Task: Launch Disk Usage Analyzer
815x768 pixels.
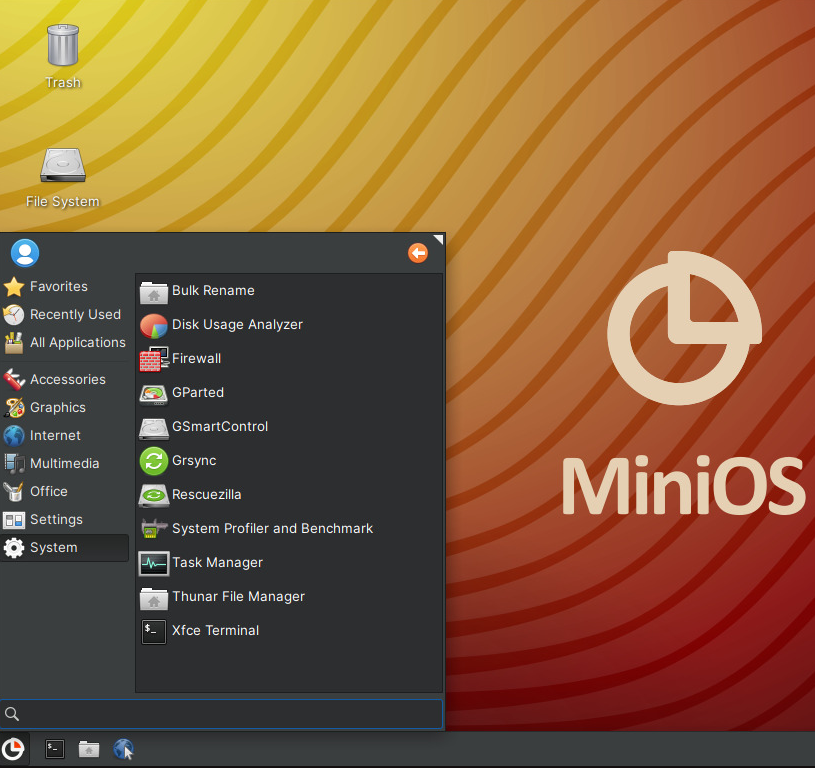Action: 236,325
